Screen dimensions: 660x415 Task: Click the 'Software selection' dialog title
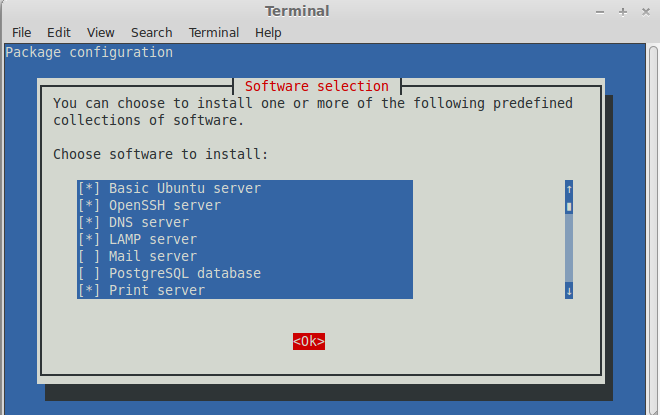pos(317,86)
